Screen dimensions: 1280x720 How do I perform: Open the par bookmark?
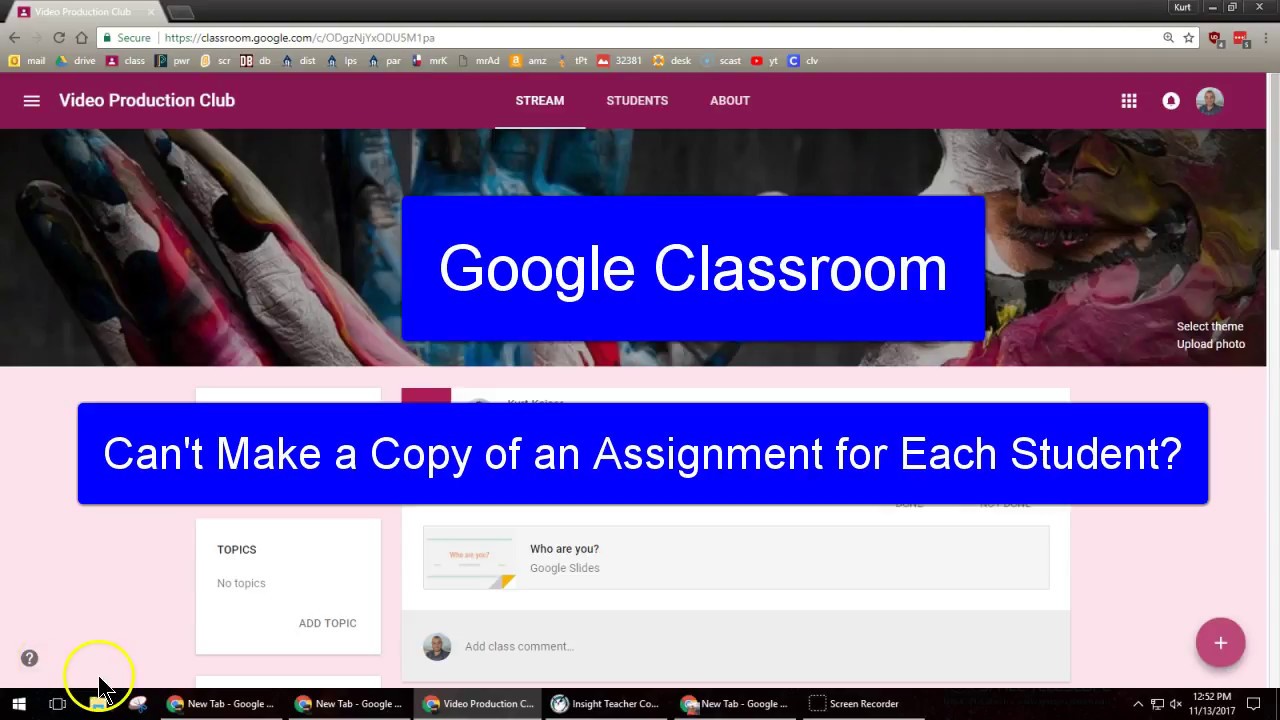click(x=384, y=60)
